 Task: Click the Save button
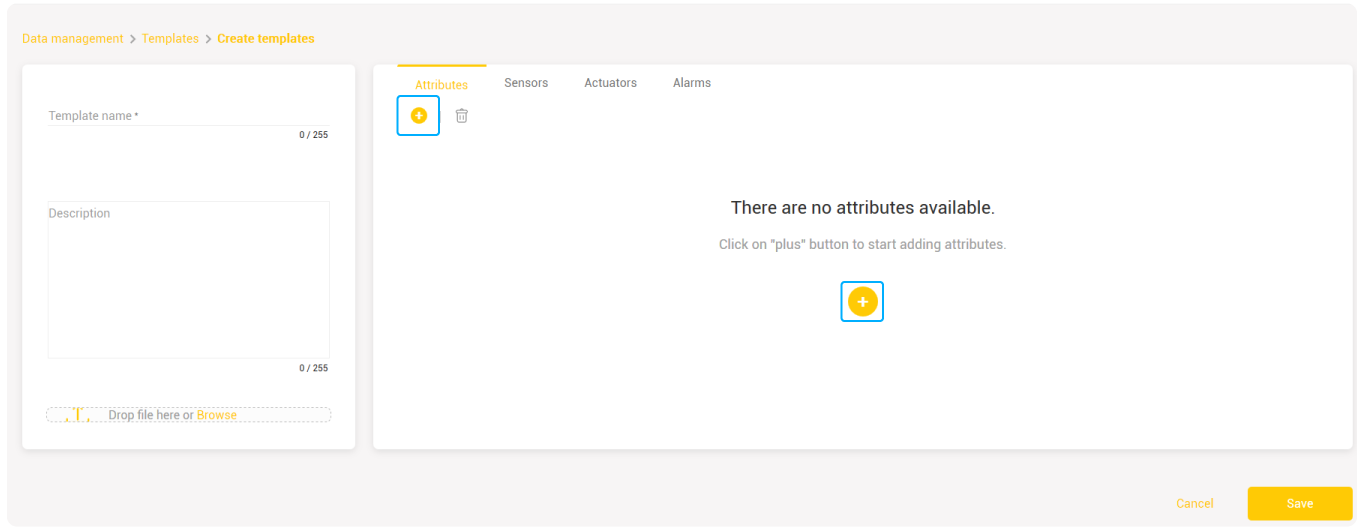point(1299,503)
